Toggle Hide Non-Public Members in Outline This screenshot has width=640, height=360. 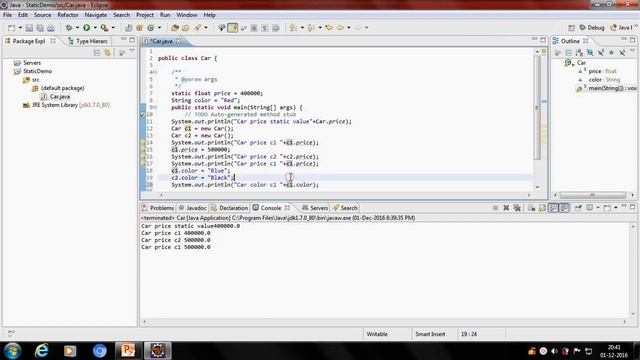point(611,53)
